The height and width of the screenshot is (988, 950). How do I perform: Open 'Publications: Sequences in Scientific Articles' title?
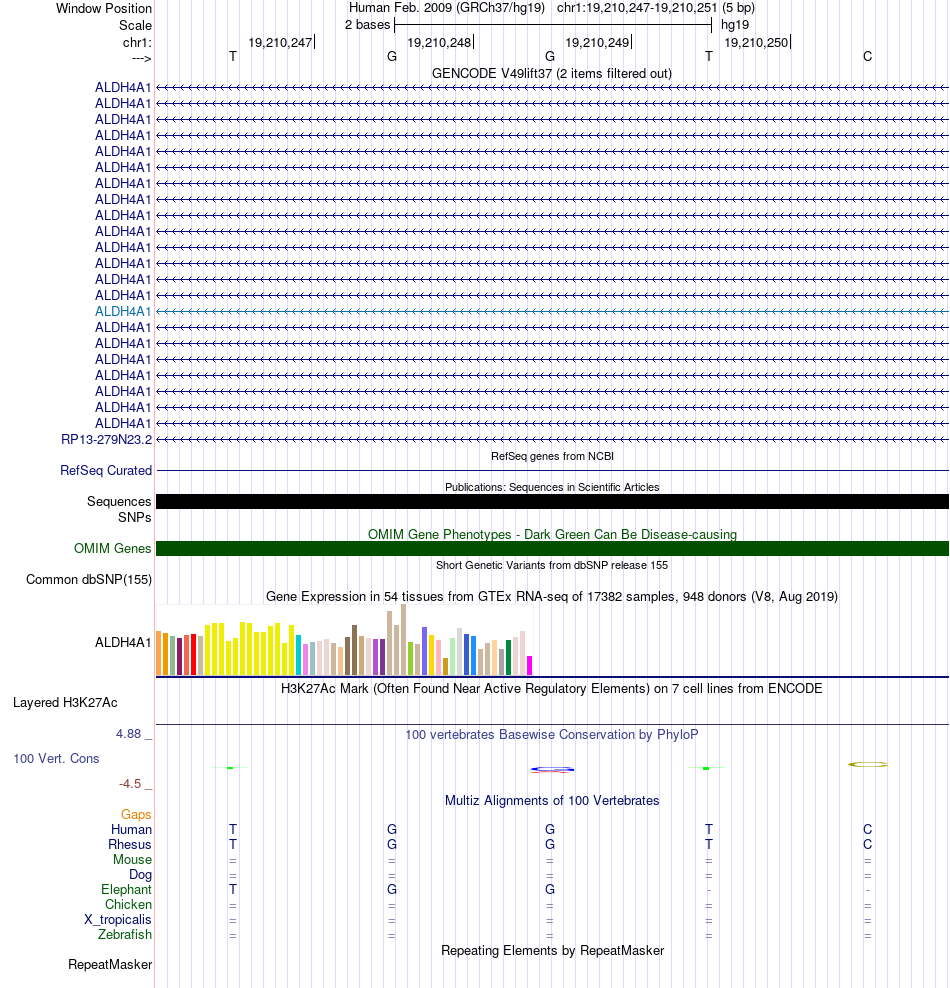pyautogui.click(x=552, y=487)
